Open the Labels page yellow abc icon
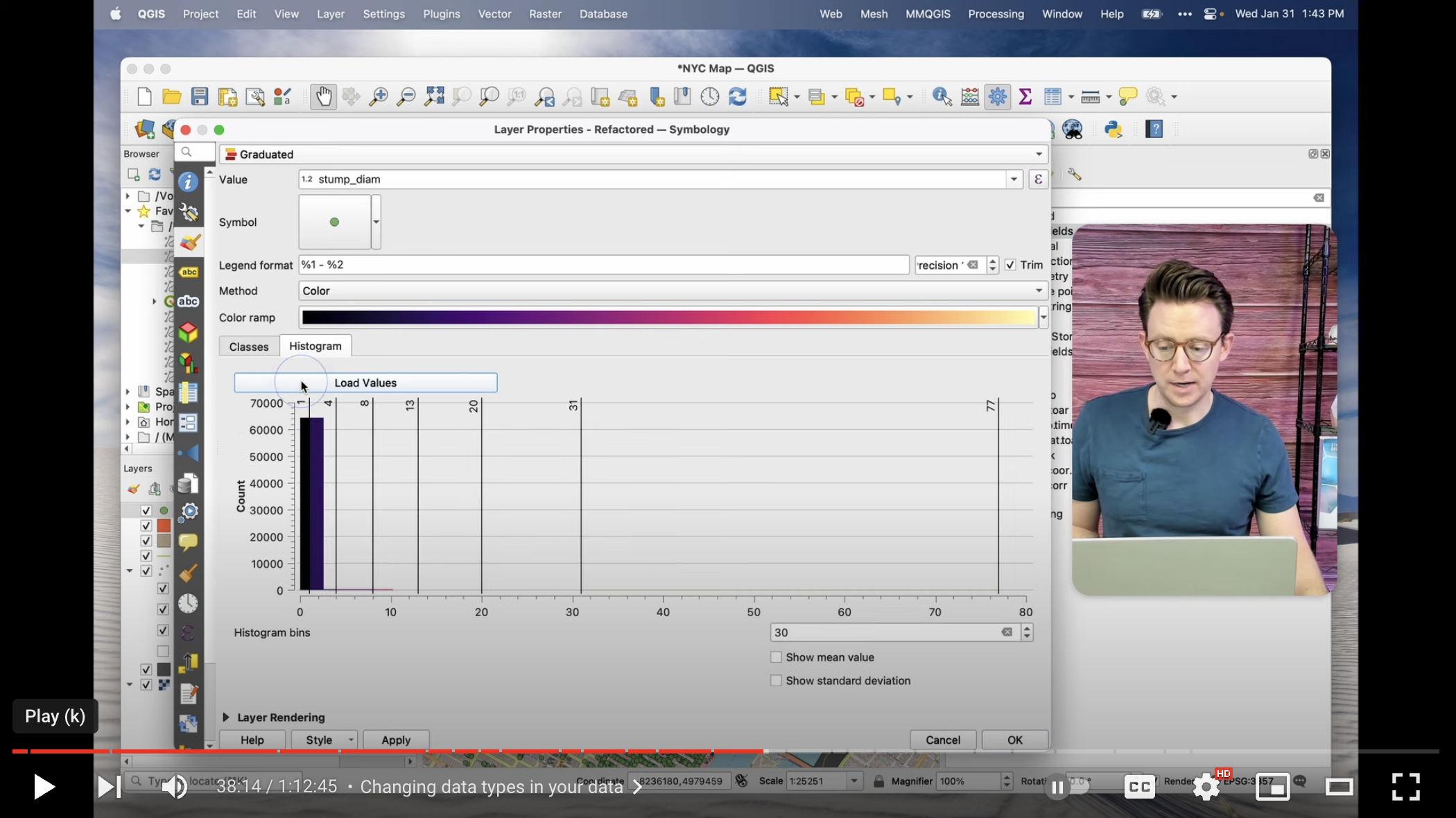The height and width of the screenshot is (818, 1456). pos(189,272)
